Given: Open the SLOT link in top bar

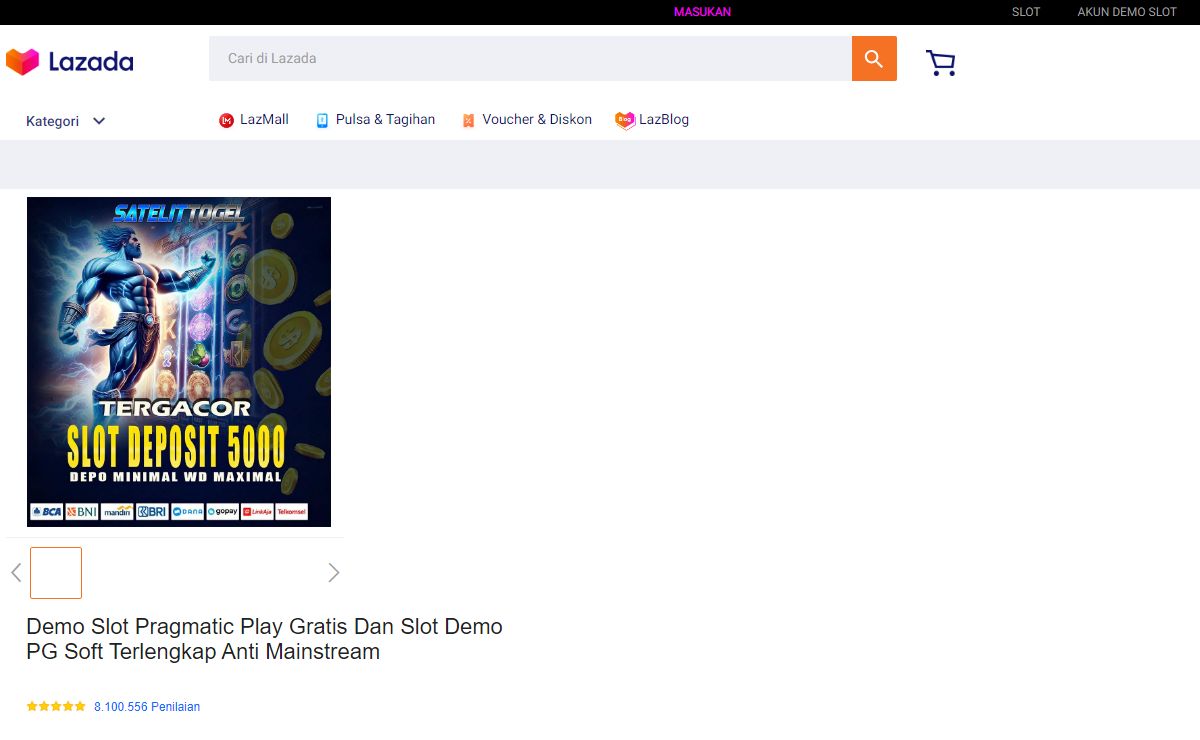Looking at the screenshot, I should [1026, 12].
